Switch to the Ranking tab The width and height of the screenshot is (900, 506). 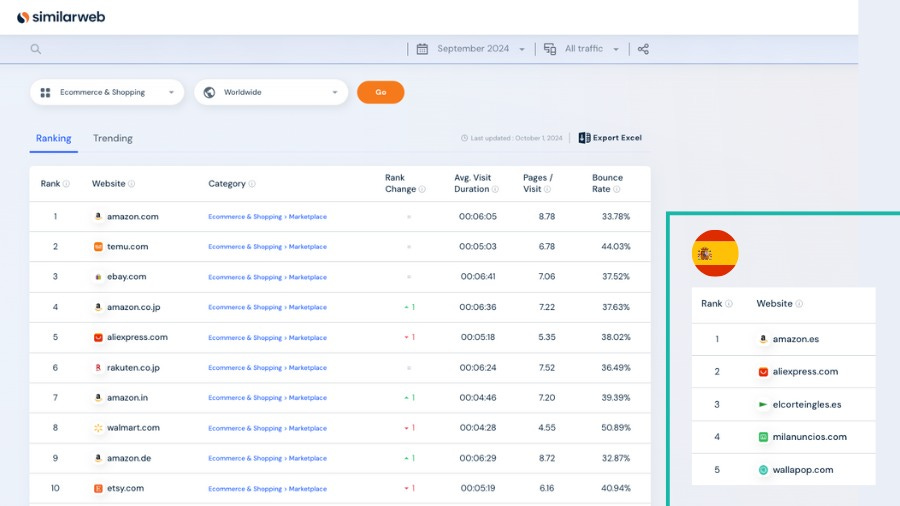(x=53, y=138)
